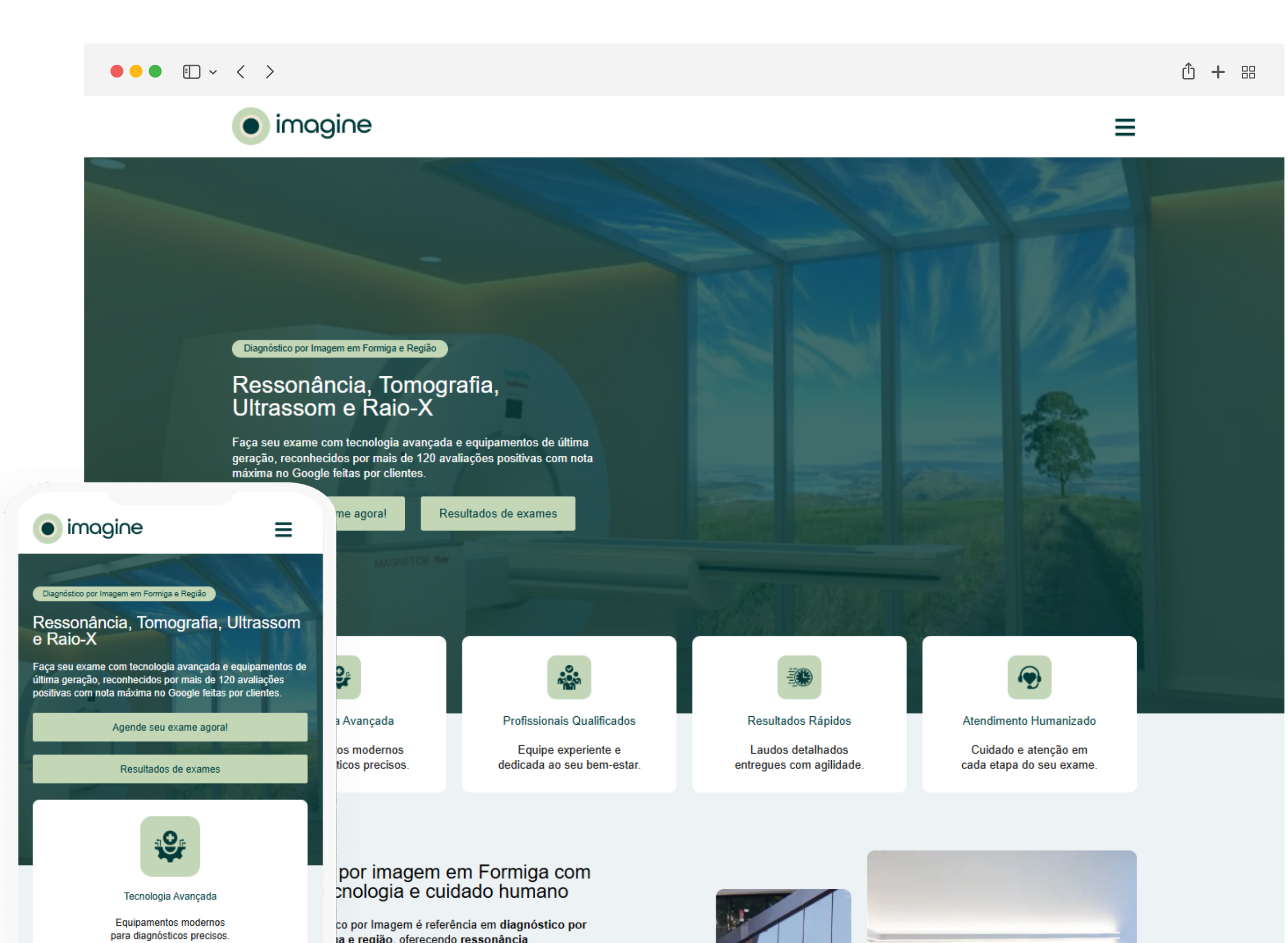This screenshot has width=1288, height=943.
Task: Go forward with the right arrow
Action: click(x=270, y=72)
